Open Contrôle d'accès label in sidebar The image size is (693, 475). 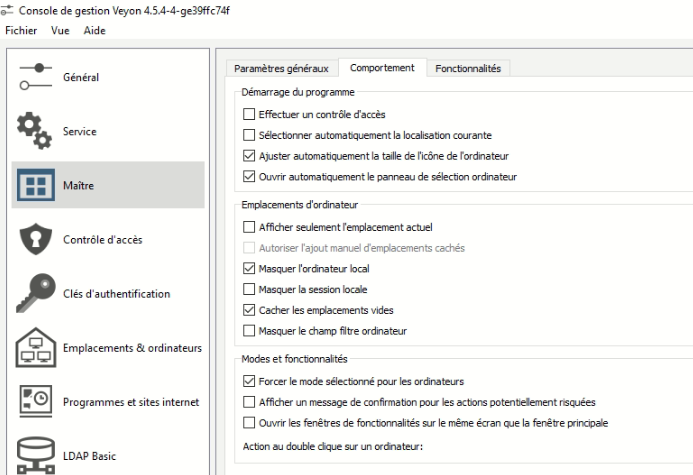click(x=103, y=239)
